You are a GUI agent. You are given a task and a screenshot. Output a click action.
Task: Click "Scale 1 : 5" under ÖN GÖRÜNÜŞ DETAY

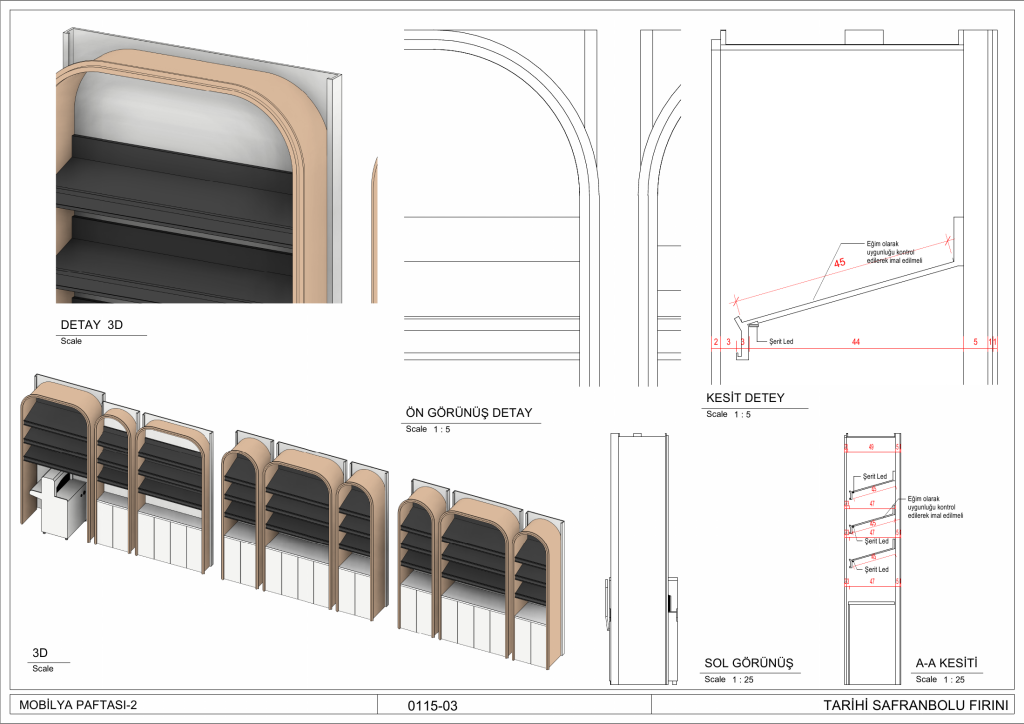[x=428, y=429]
